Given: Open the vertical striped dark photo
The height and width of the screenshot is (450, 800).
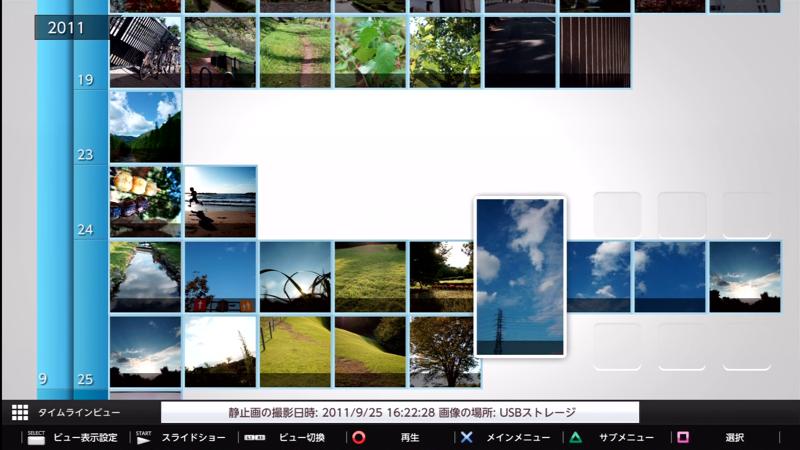Looking at the screenshot, I should (595, 52).
